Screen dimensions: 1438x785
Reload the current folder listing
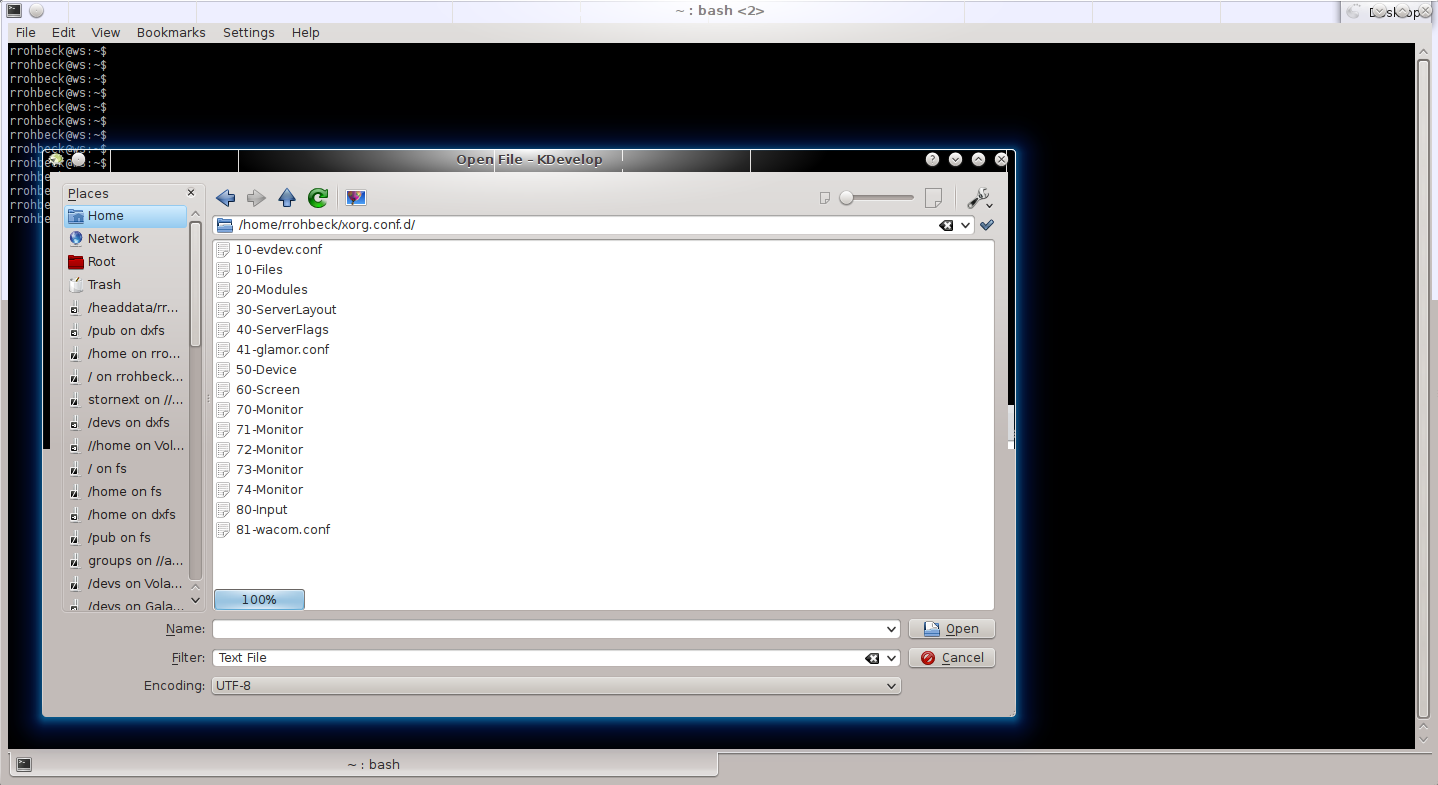pos(318,198)
